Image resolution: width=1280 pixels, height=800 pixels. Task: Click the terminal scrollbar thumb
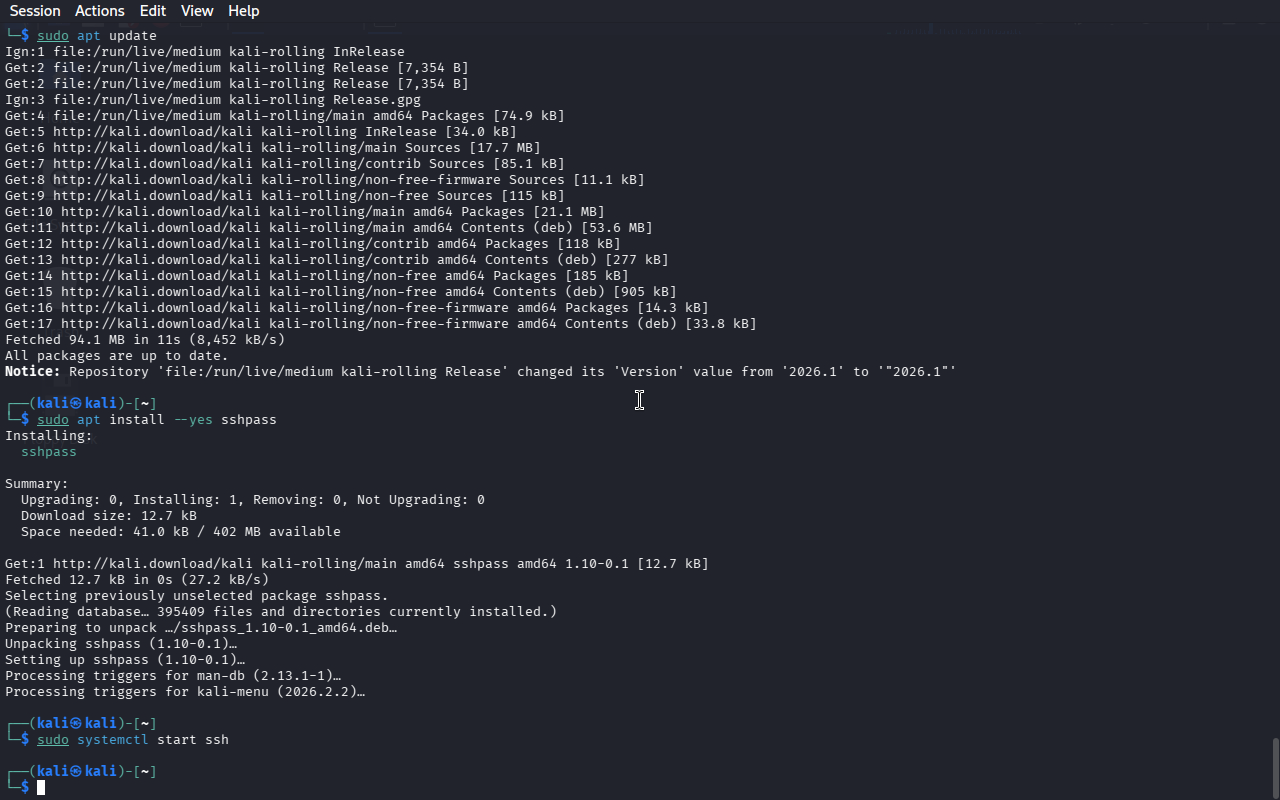pos(1274,767)
